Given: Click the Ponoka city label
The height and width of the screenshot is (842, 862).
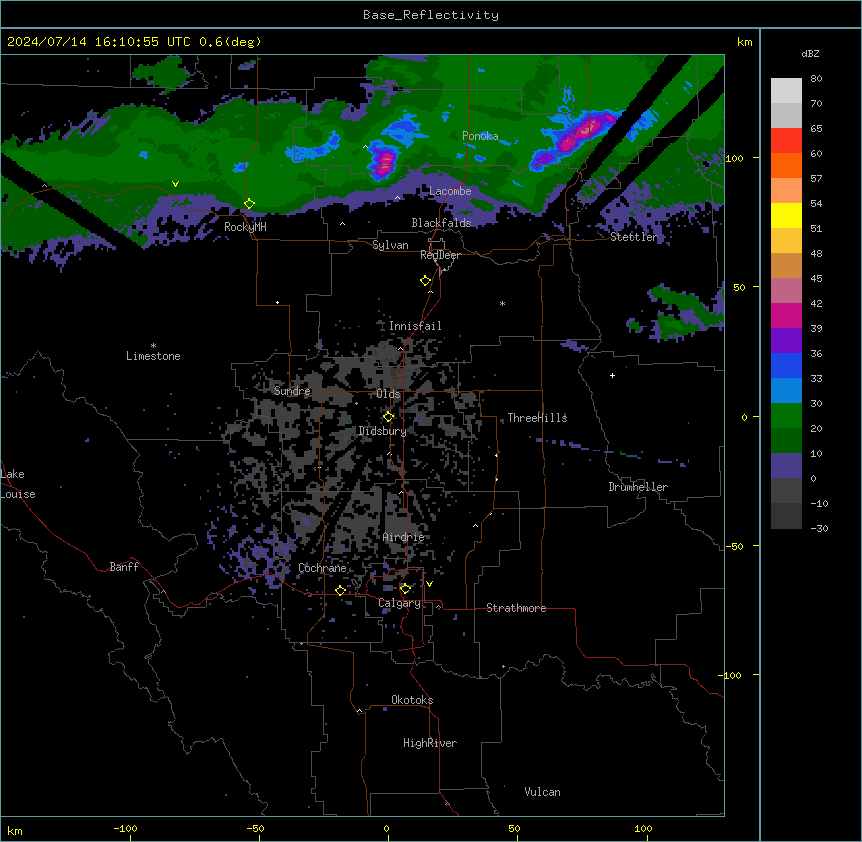Looking at the screenshot, I should 480,136.
